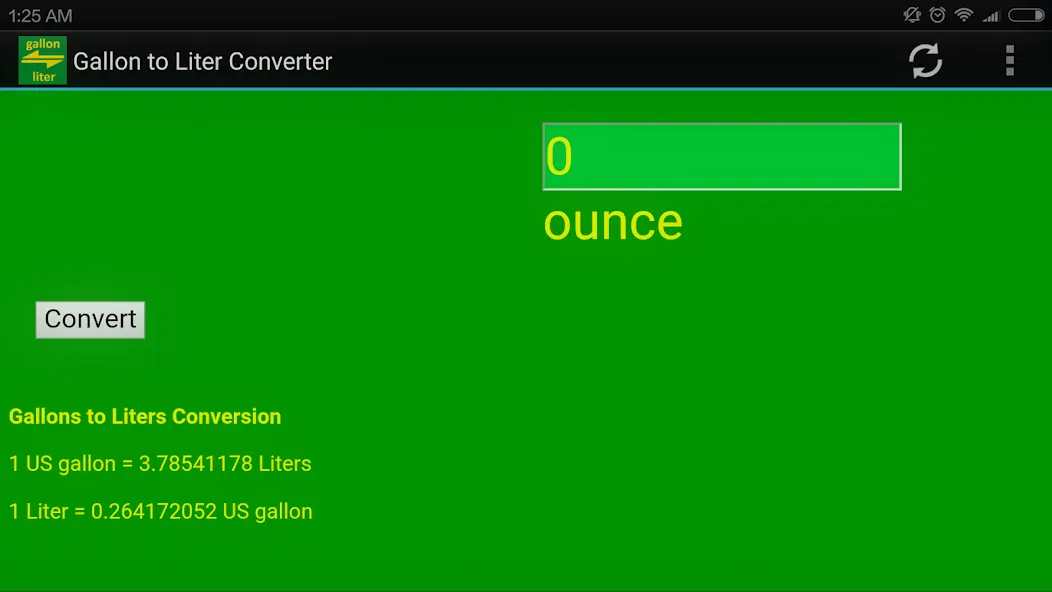Open the three-dot overflow menu
Viewport: 1052px width, 592px height.
click(x=1010, y=61)
